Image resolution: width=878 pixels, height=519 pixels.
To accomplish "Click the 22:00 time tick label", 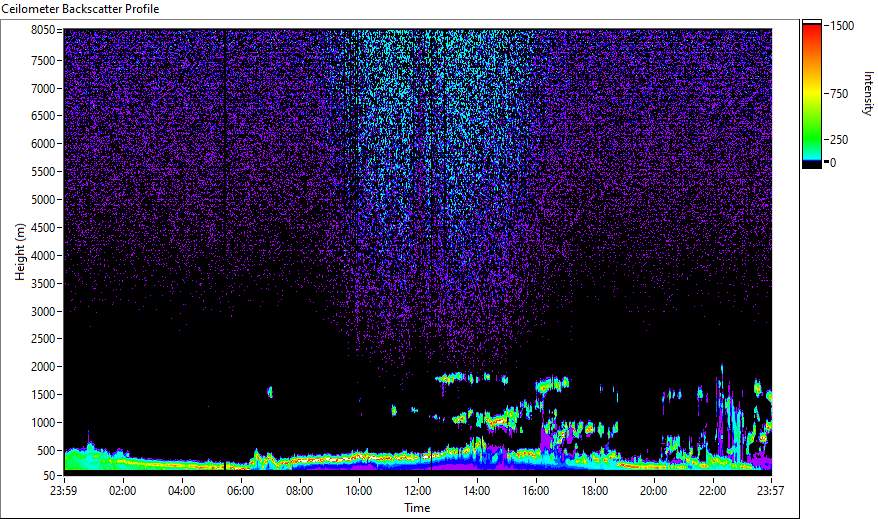I will pyautogui.click(x=712, y=491).
